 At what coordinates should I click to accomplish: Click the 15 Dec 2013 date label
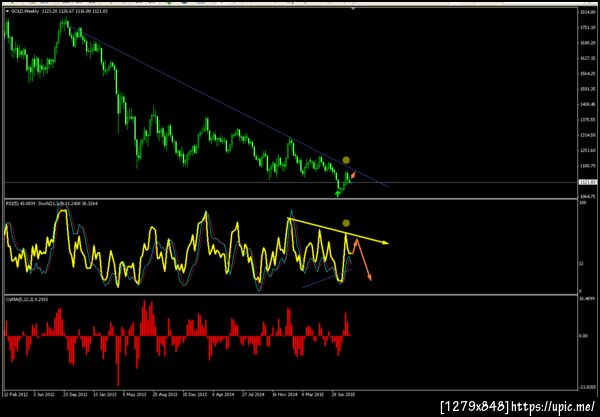tap(195, 394)
